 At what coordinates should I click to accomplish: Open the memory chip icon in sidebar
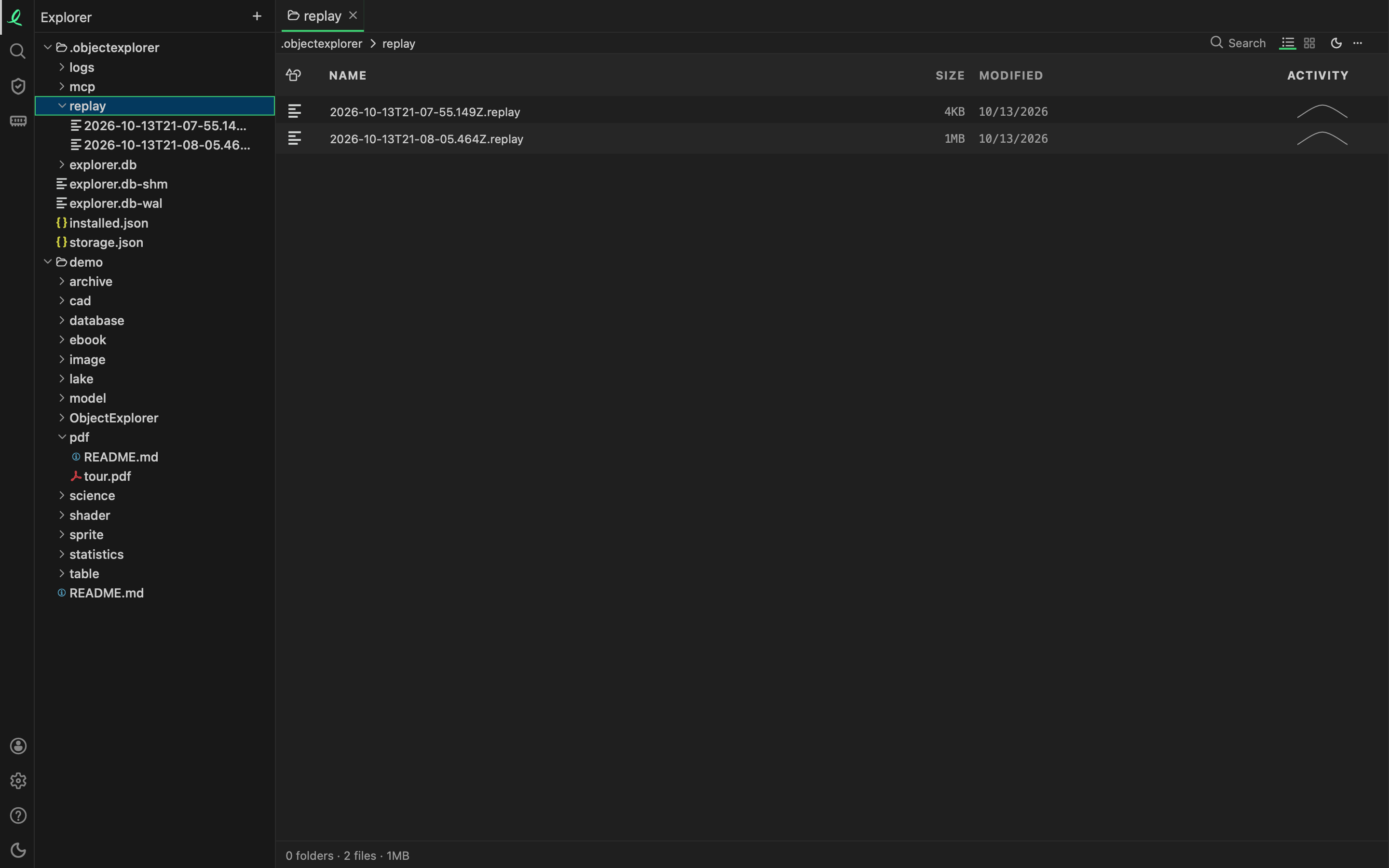pyautogui.click(x=18, y=121)
